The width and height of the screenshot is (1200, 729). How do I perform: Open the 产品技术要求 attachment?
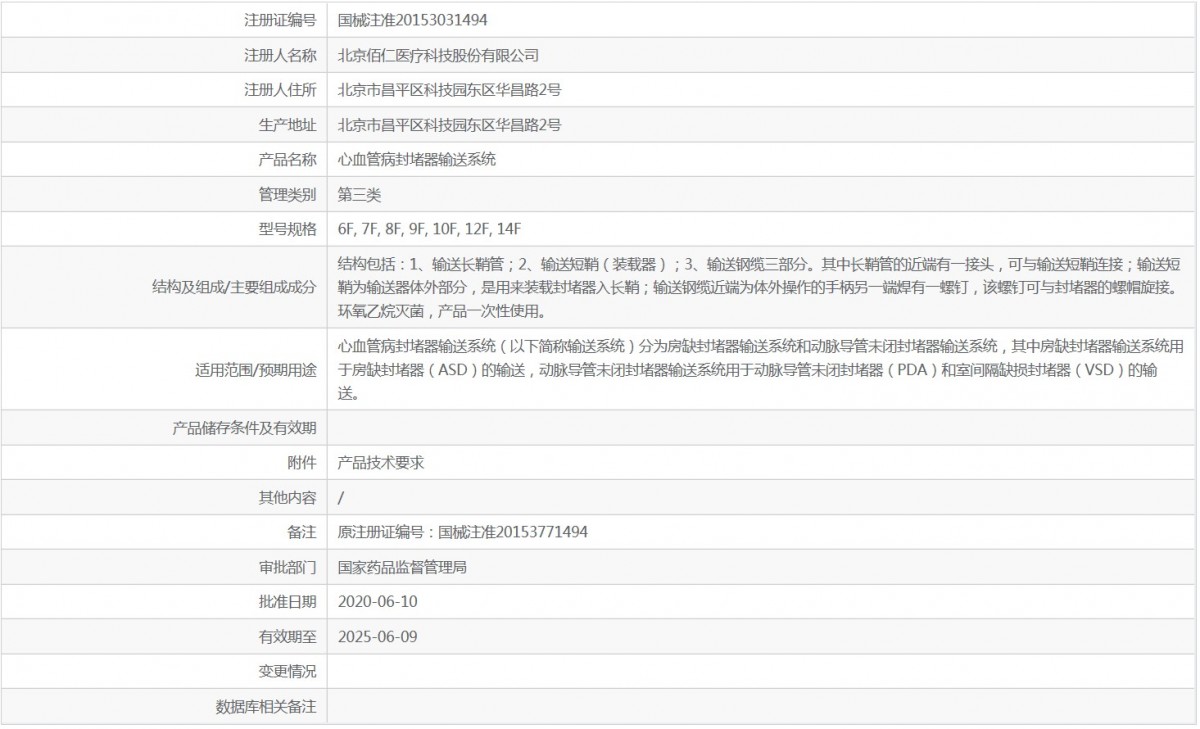pos(381,463)
